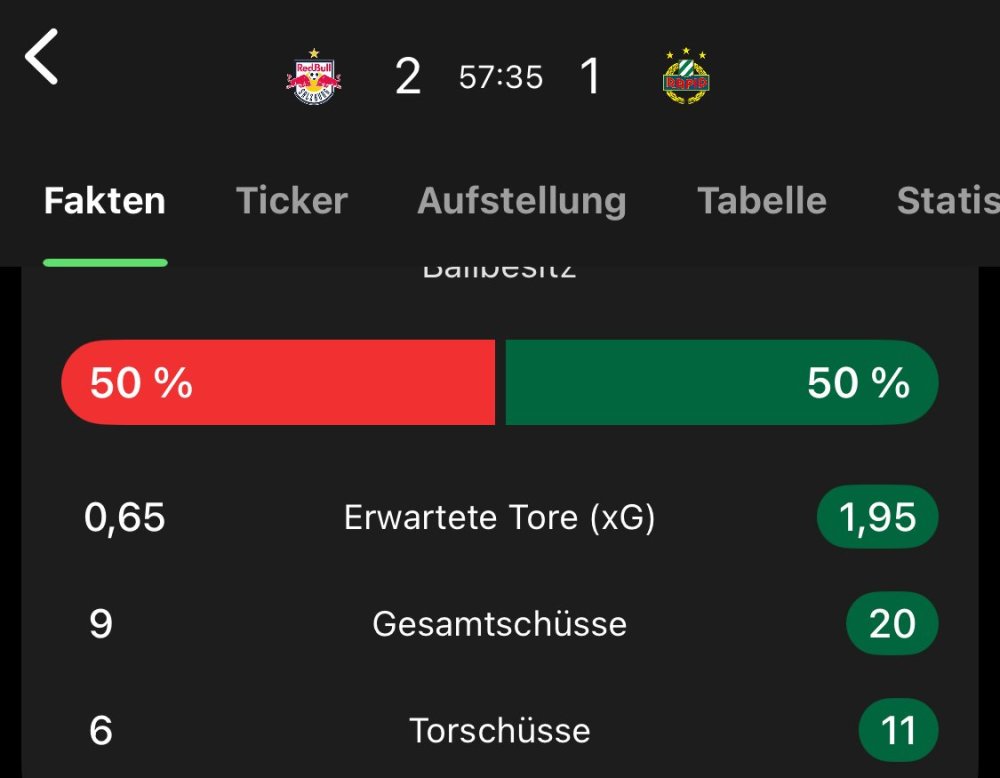Go to the partially visible Statistik tab
This screenshot has height=778, width=1000.
tap(947, 201)
